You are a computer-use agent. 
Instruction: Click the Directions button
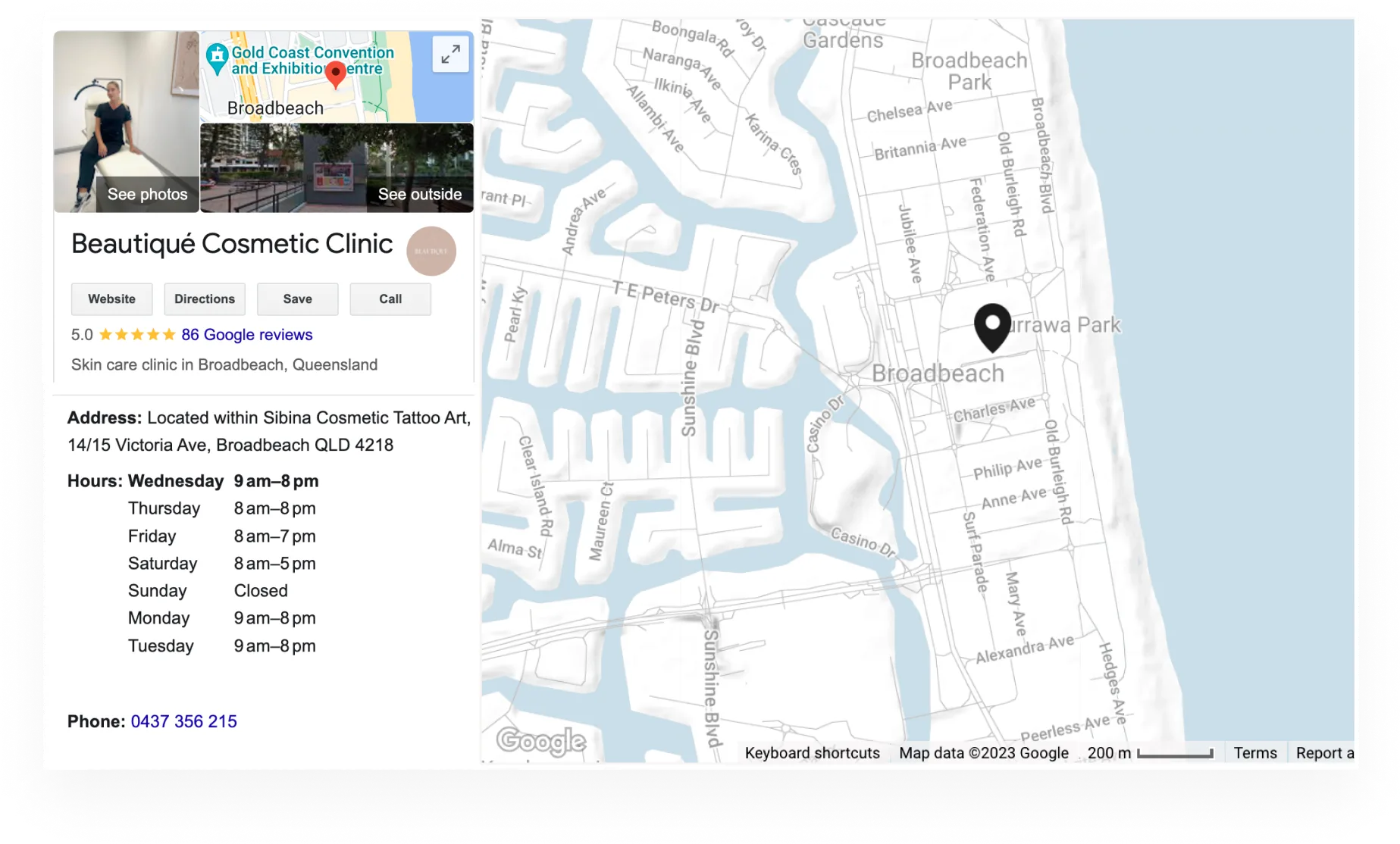click(x=205, y=299)
